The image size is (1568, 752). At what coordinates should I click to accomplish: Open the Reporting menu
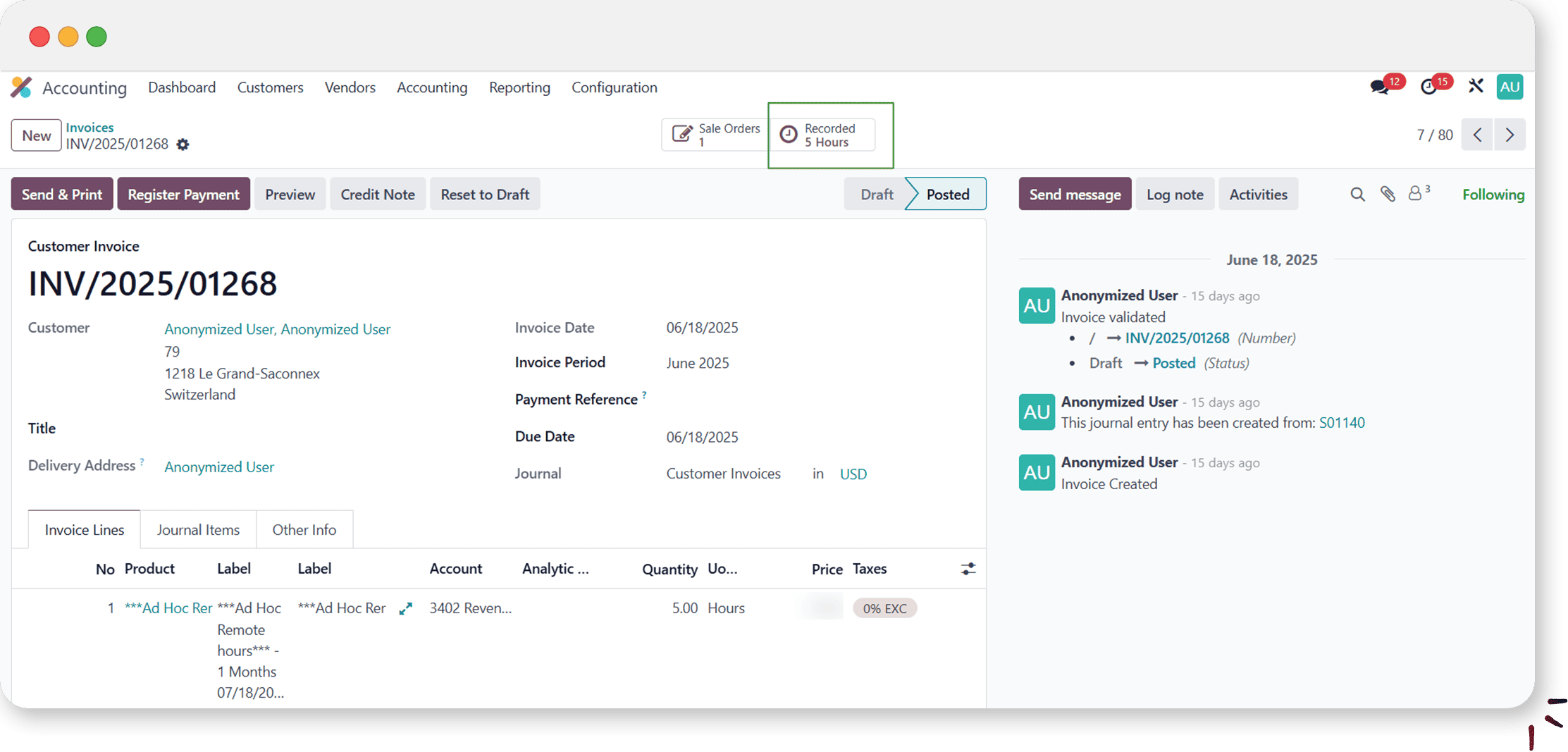(519, 87)
